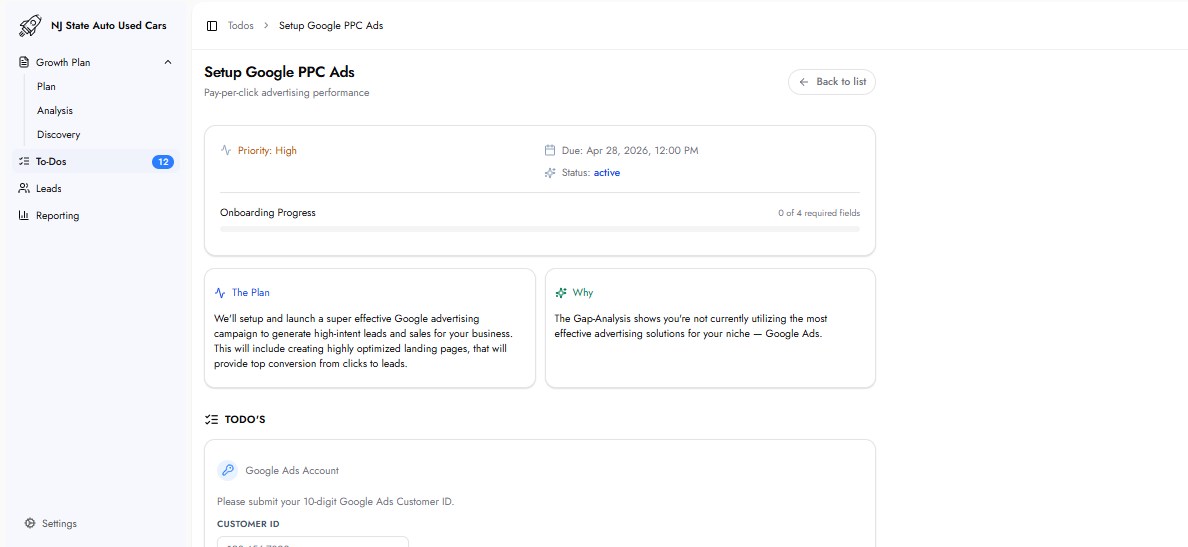This screenshot has width=1188, height=547.
Task: Open Settings at sidebar bottom
Action: [59, 524]
